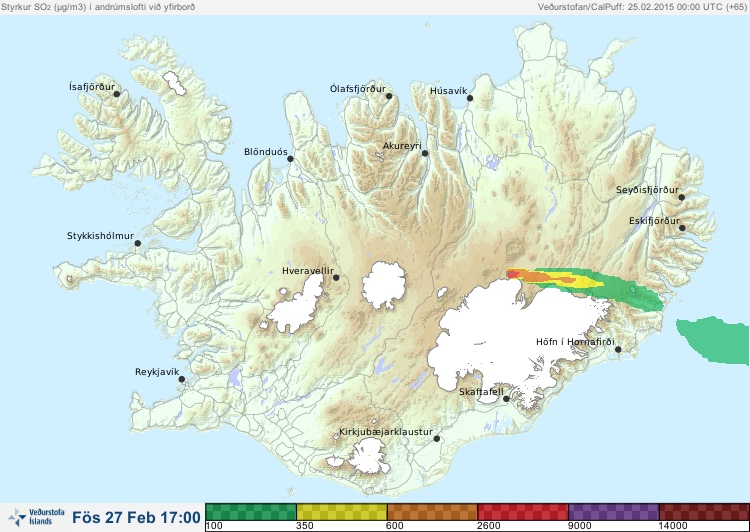The height and width of the screenshot is (532, 750).
Task: Click the green SO2 patch offshore east
Action: tap(715, 340)
